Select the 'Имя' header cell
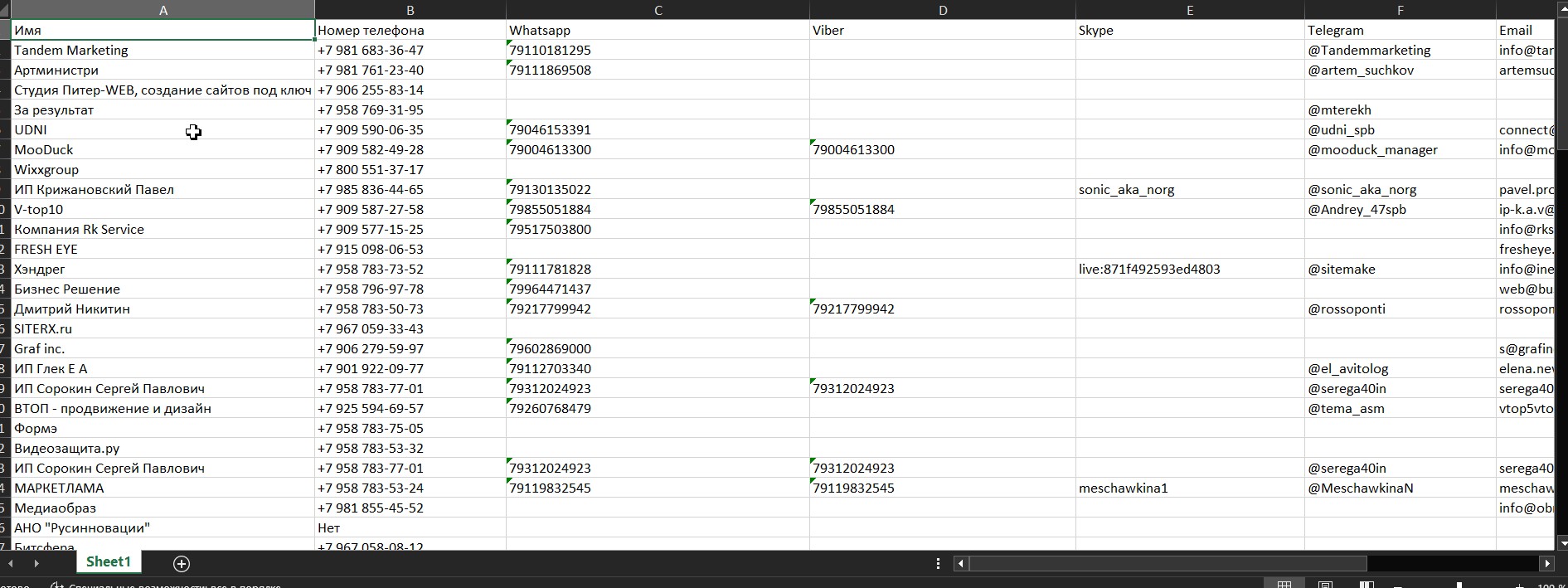 pos(163,30)
